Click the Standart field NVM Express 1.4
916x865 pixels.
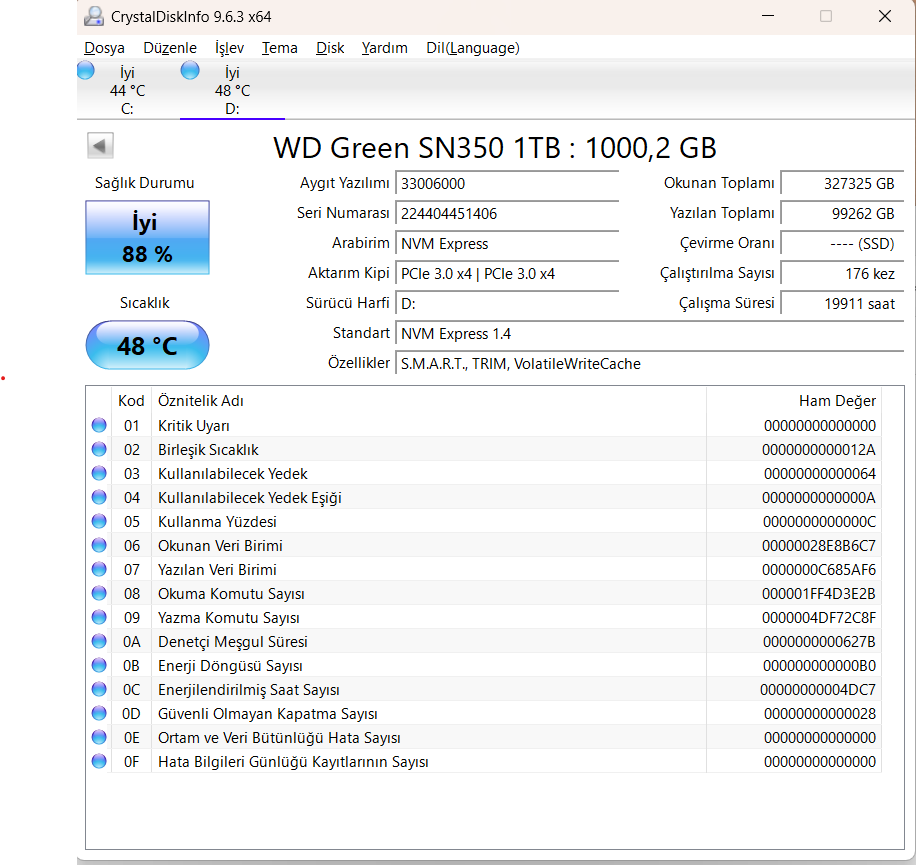[650, 334]
